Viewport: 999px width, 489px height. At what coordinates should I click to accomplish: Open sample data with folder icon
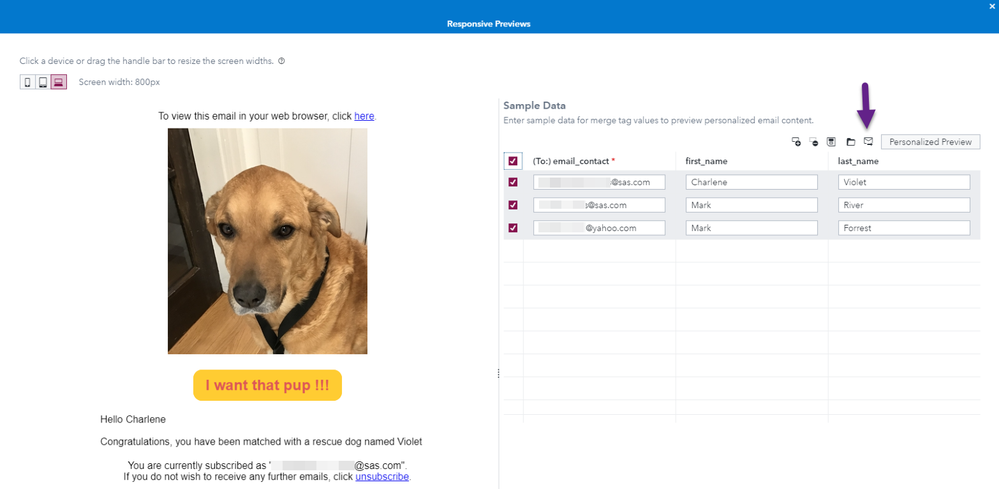(x=851, y=142)
